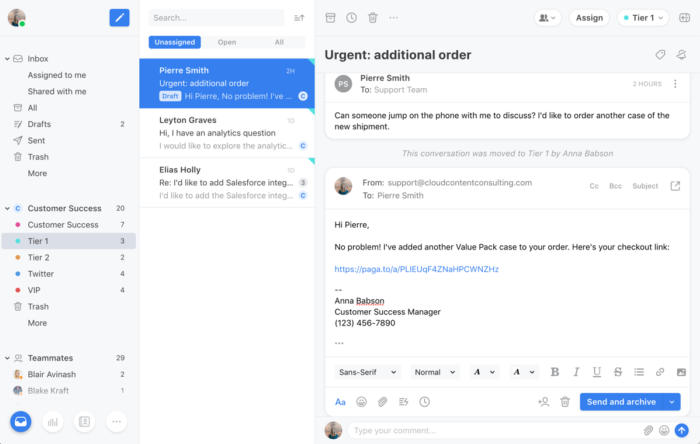
Task: Switch to the All tab
Action: [x=279, y=42]
